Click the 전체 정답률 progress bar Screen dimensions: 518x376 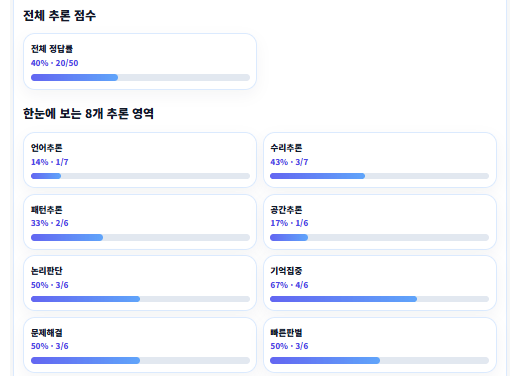tap(140, 78)
